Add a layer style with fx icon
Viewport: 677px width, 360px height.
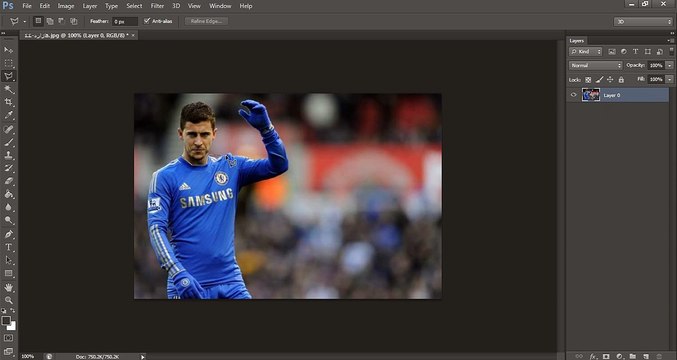pyautogui.click(x=593, y=356)
